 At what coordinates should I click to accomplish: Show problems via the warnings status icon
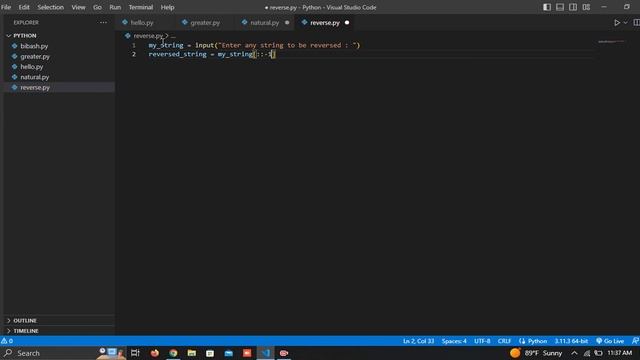[7, 341]
